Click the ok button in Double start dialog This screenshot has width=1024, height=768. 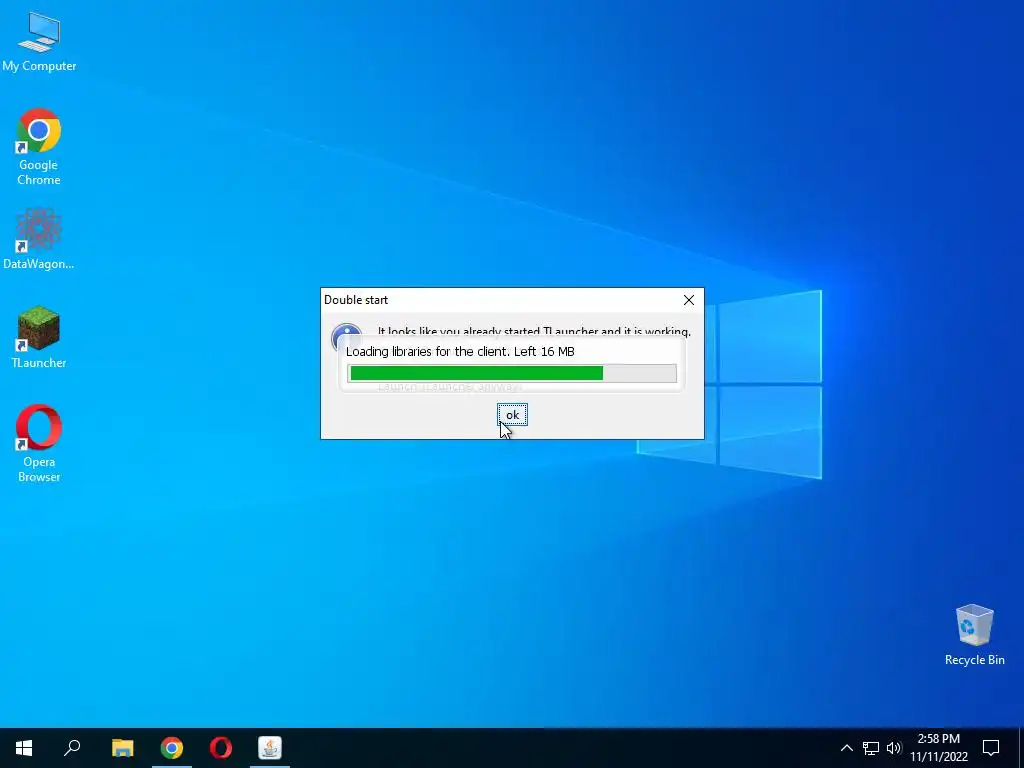(x=512, y=415)
